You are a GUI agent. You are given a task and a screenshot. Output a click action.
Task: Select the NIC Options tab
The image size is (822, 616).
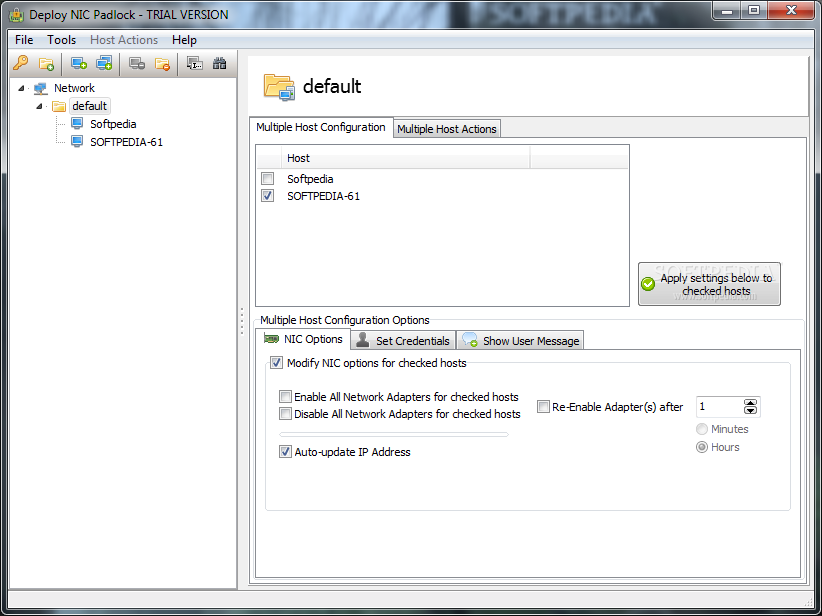tap(304, 339)
